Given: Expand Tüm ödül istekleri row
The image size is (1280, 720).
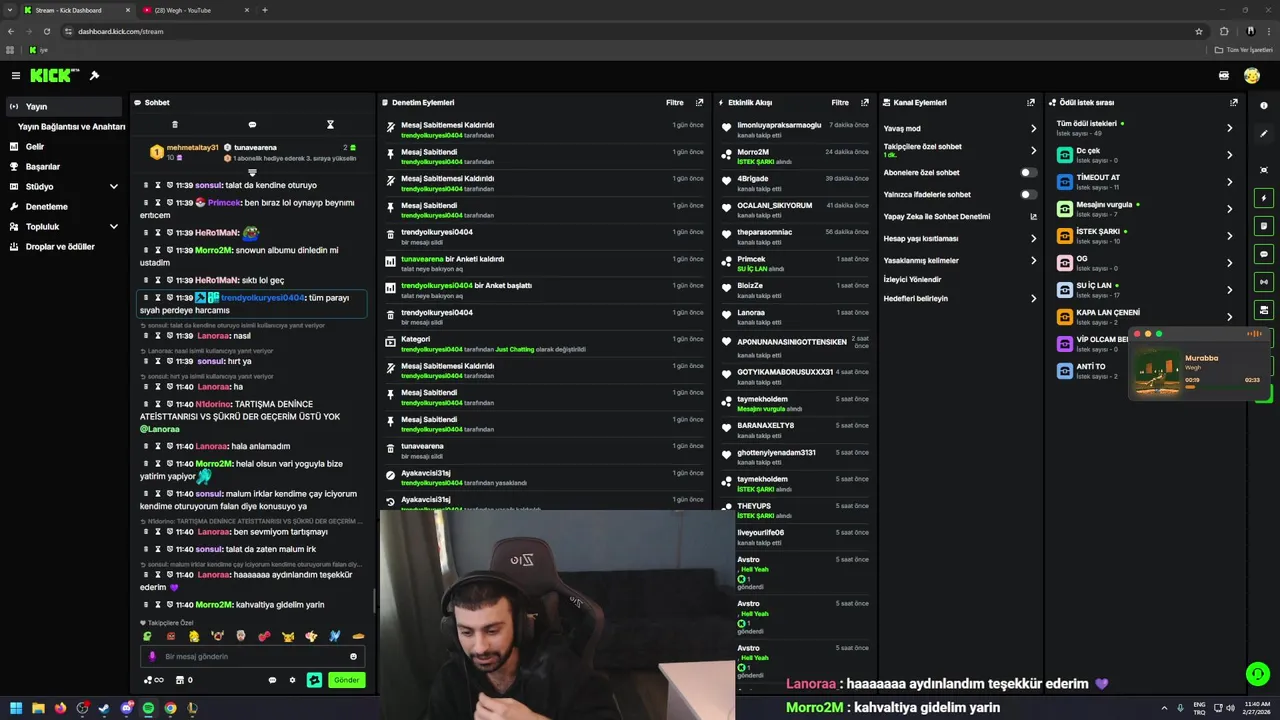Looking at the screenshot, I should point(1146,128).
